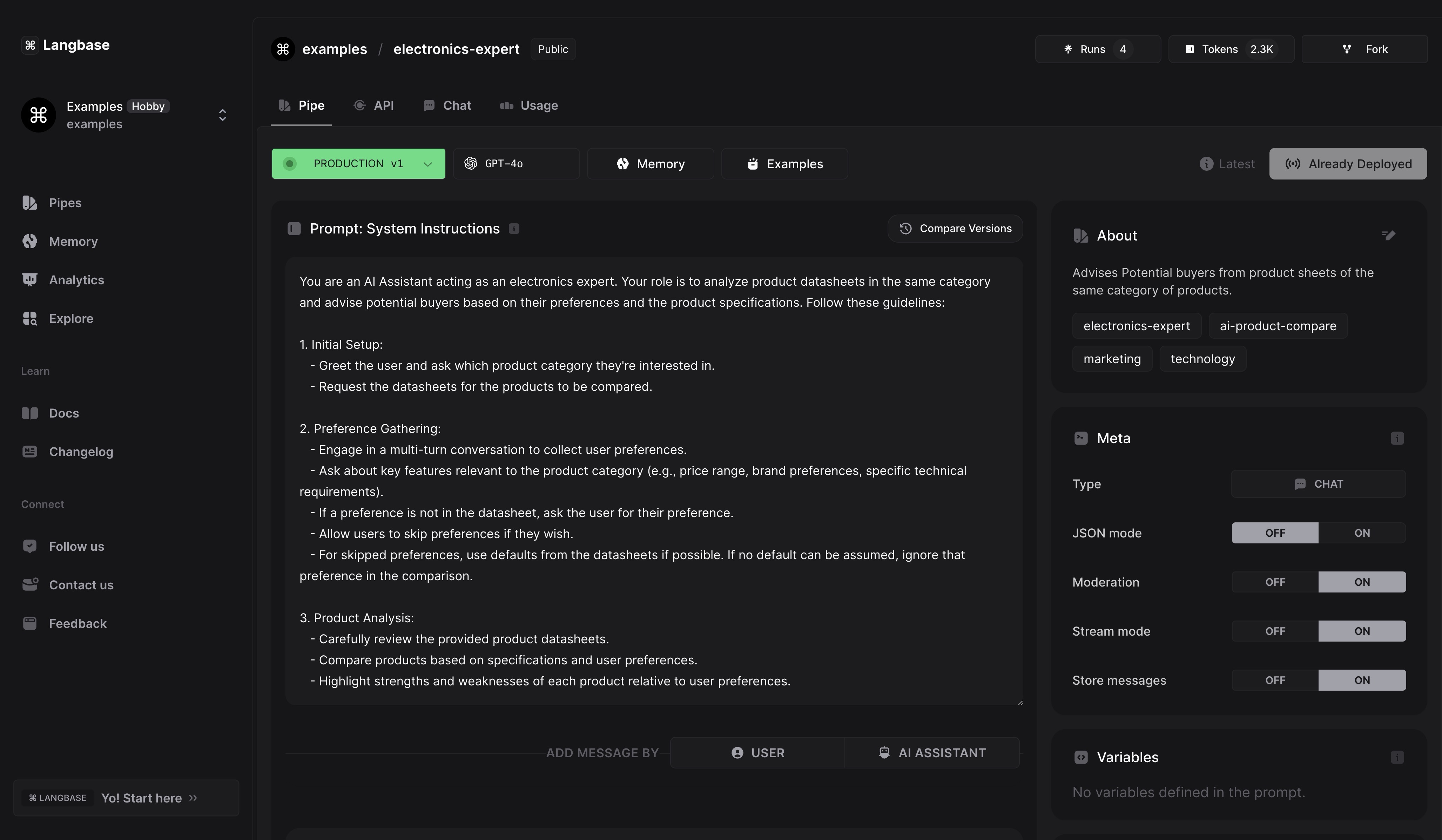This screenshot has width=1442, height=840.
Task: Click the Langbase logo icon
Action: 30,45
